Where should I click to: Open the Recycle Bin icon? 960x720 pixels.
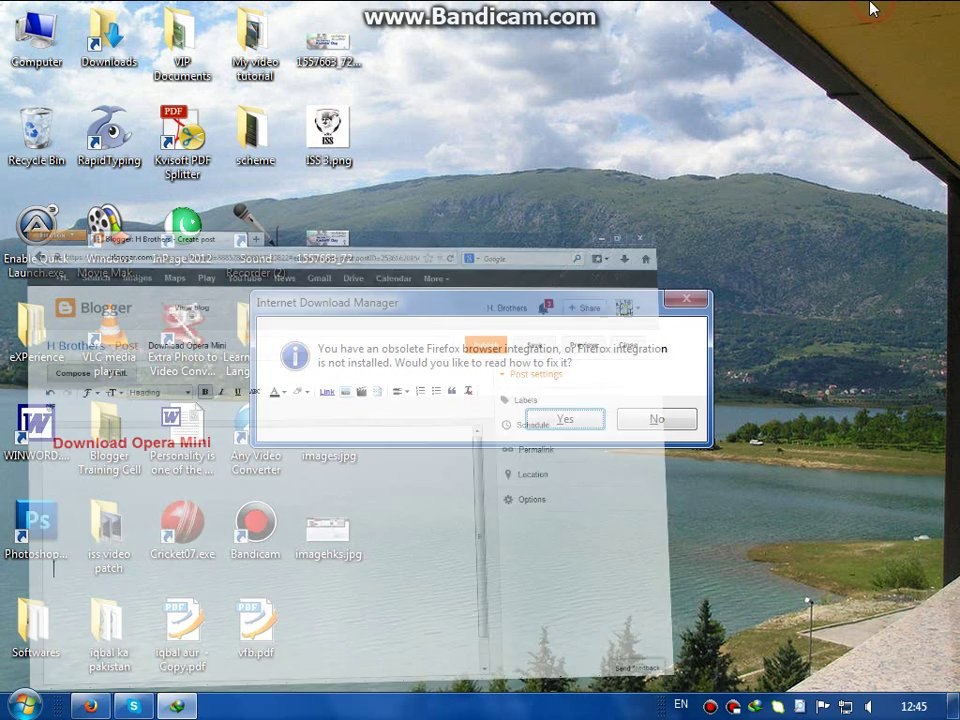[36, 137]
